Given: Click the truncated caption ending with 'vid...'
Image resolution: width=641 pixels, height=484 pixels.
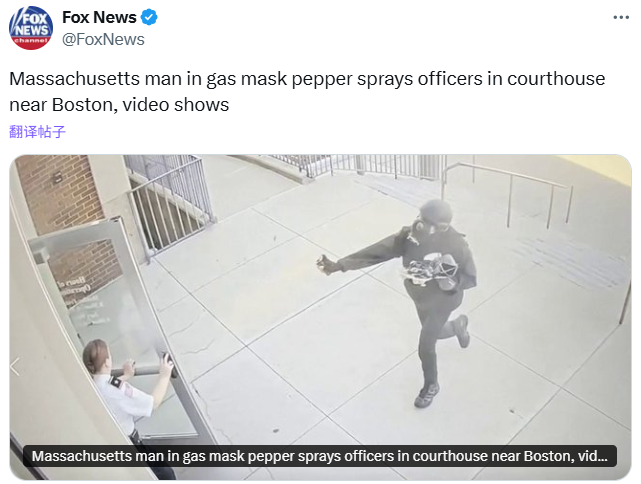Looking at the screenshot, I should 320,456.
